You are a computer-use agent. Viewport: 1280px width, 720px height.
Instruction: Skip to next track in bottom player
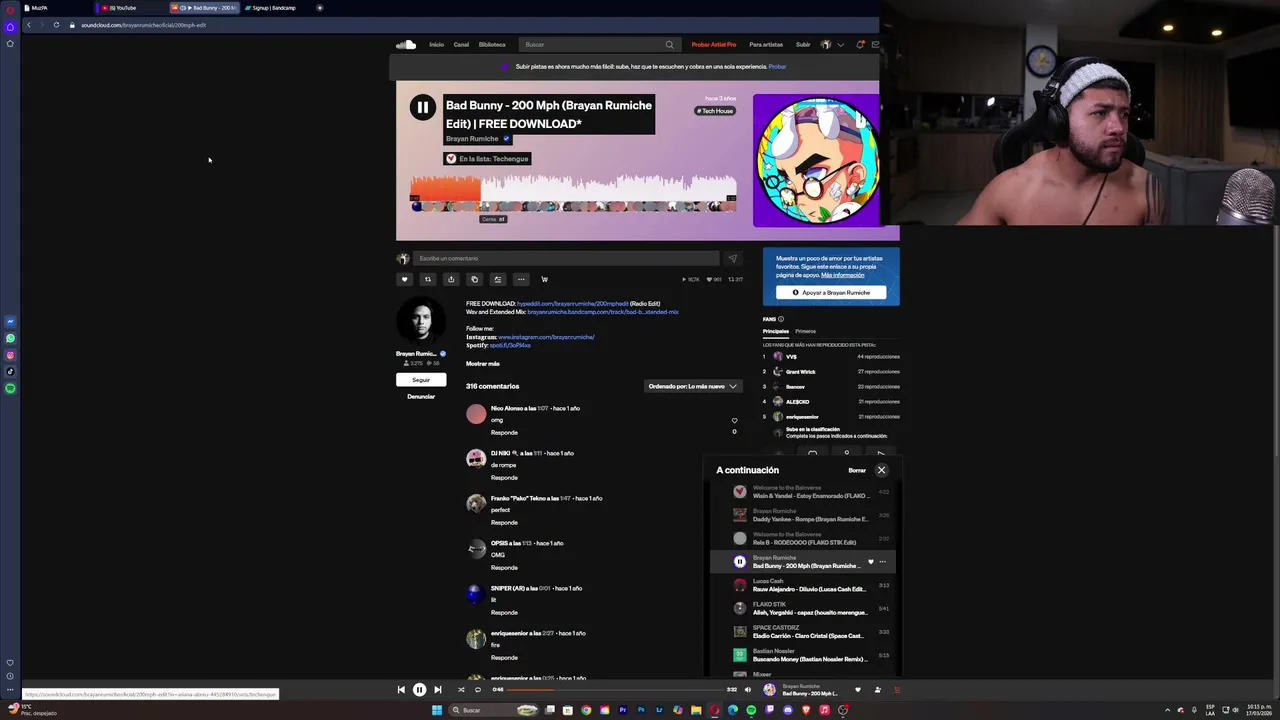(437, 689)
